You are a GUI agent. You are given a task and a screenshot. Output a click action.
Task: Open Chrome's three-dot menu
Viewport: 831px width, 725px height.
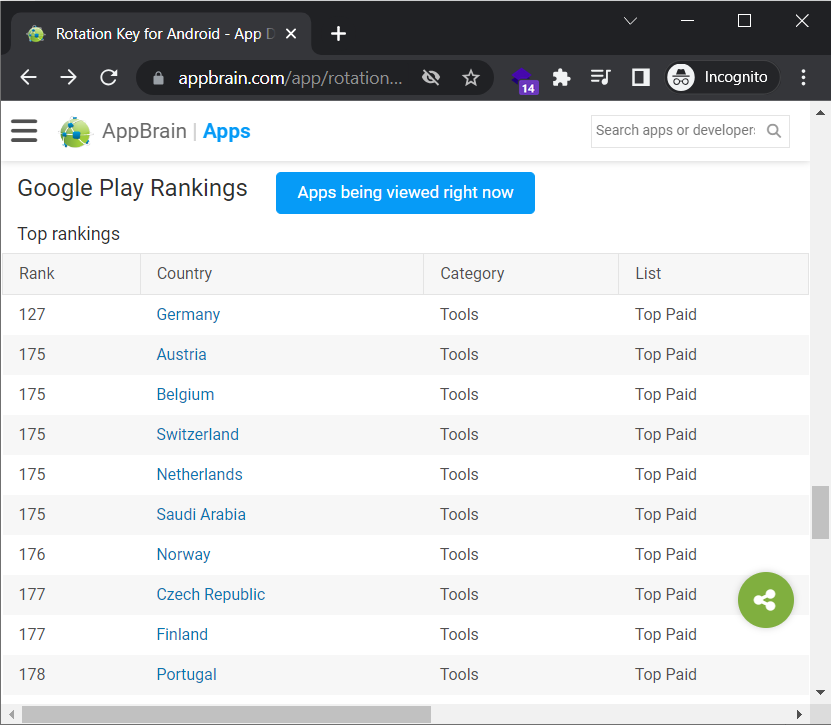[x=803, y=77]
